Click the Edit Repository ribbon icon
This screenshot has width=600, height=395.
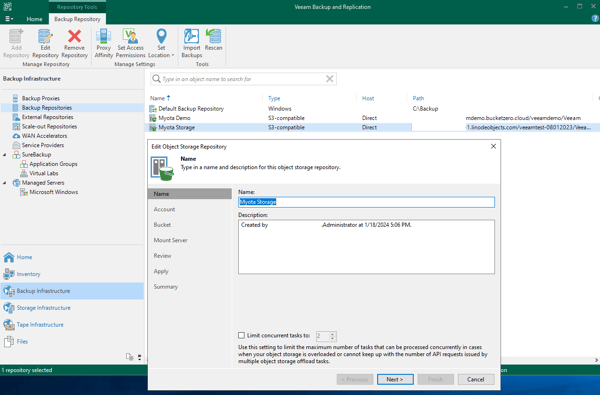45,37
